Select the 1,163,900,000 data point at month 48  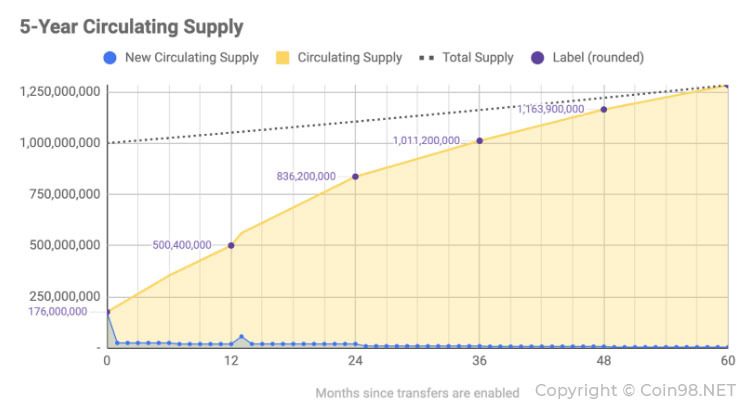pos(604,110)
